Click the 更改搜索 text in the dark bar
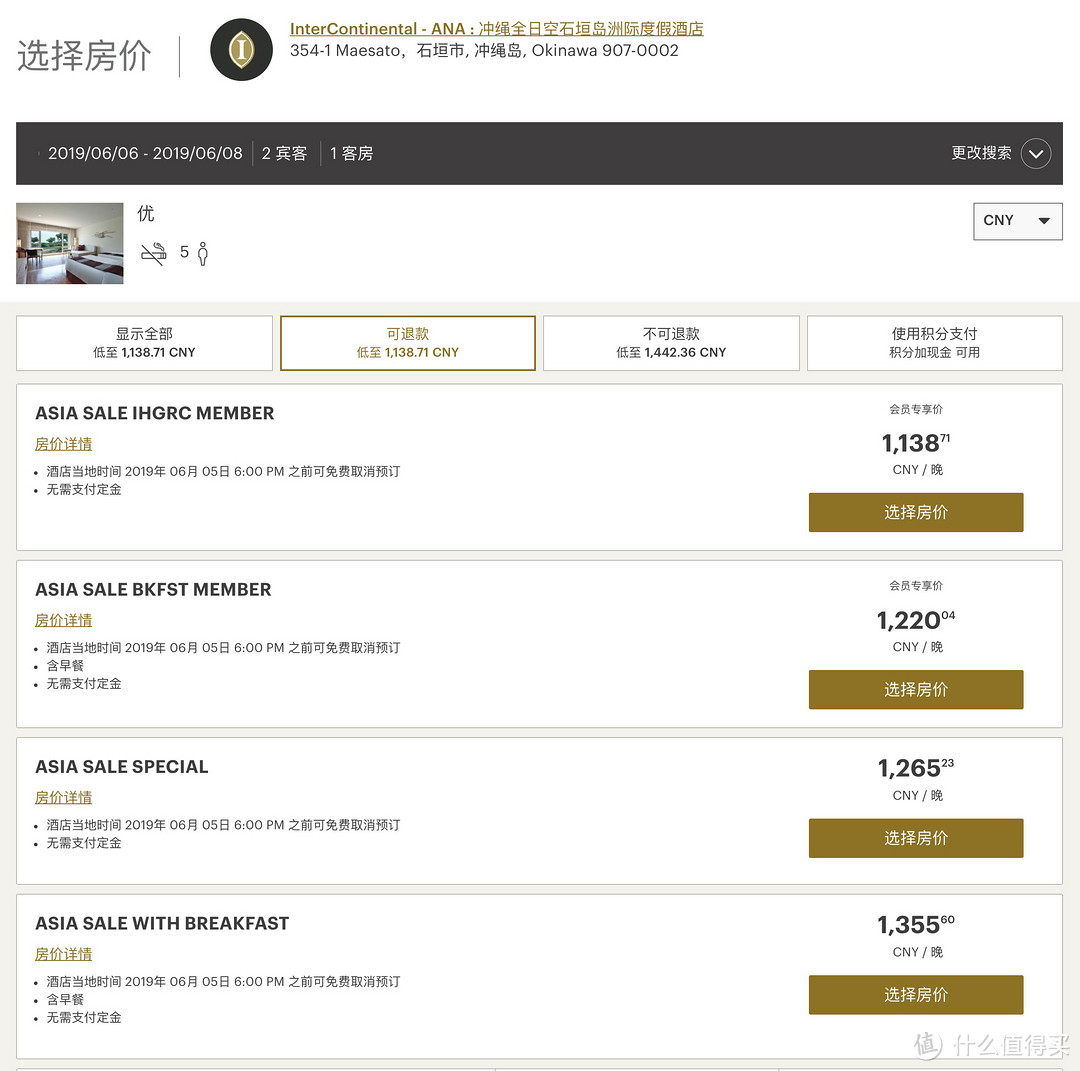The image size is (1080, 1071). [982, 153]
